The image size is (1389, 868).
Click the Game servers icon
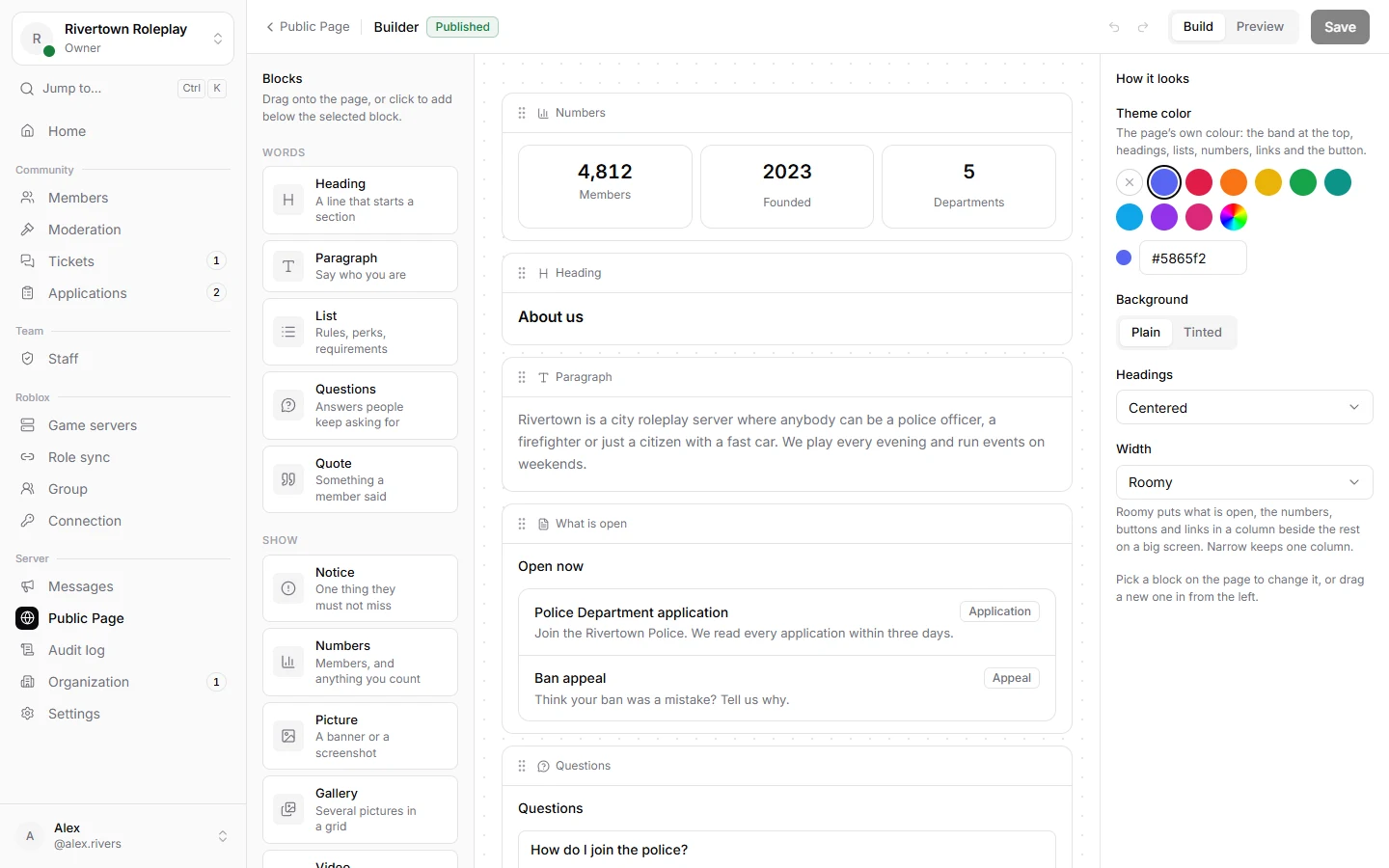[x=28, y=425]
